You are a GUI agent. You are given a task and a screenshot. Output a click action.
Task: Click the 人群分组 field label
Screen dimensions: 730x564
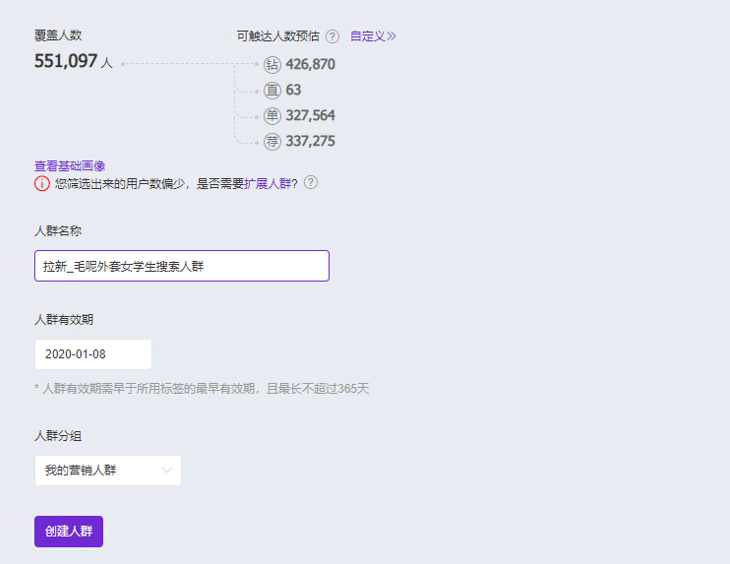pyautogui.click(x=58, y=436)
